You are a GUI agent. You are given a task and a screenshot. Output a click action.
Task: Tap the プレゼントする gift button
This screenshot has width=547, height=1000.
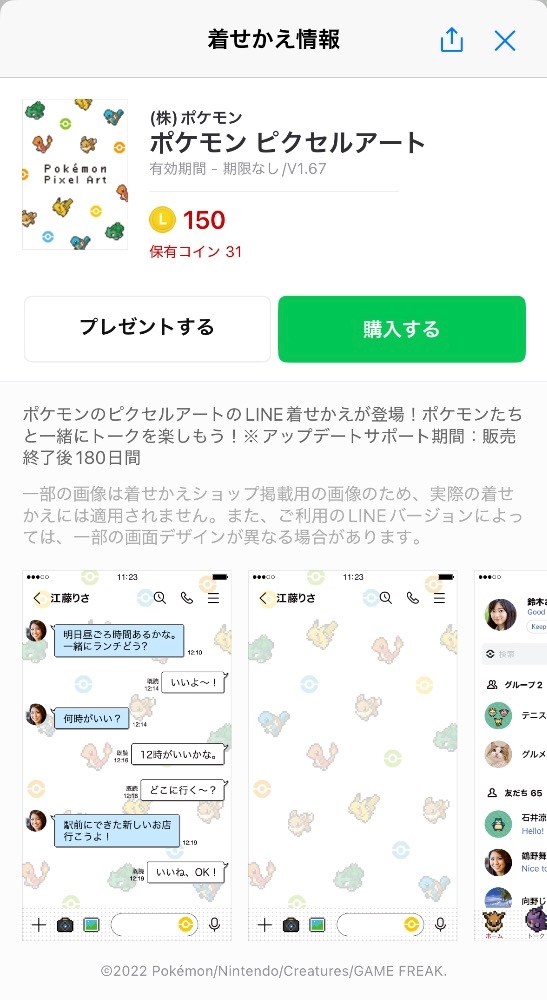click(x=147, y=329)
